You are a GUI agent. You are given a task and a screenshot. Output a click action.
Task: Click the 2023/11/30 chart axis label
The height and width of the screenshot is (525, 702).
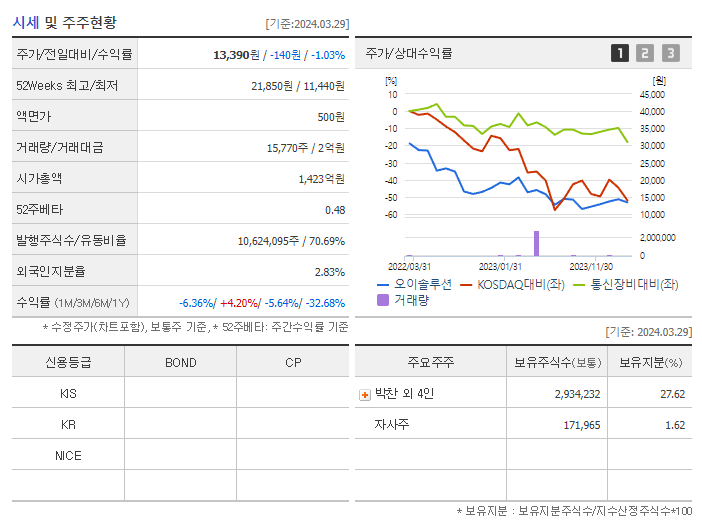click(x=591, y=267)
